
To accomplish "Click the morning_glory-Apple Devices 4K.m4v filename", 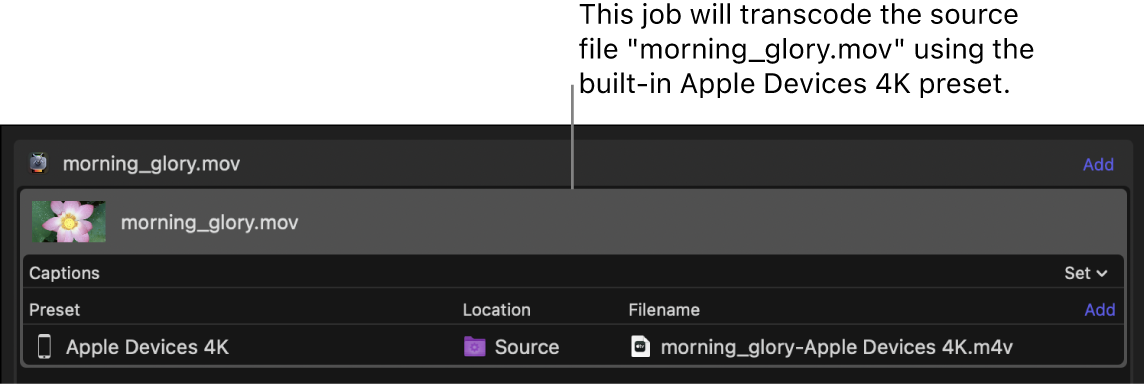I will 837,347.
